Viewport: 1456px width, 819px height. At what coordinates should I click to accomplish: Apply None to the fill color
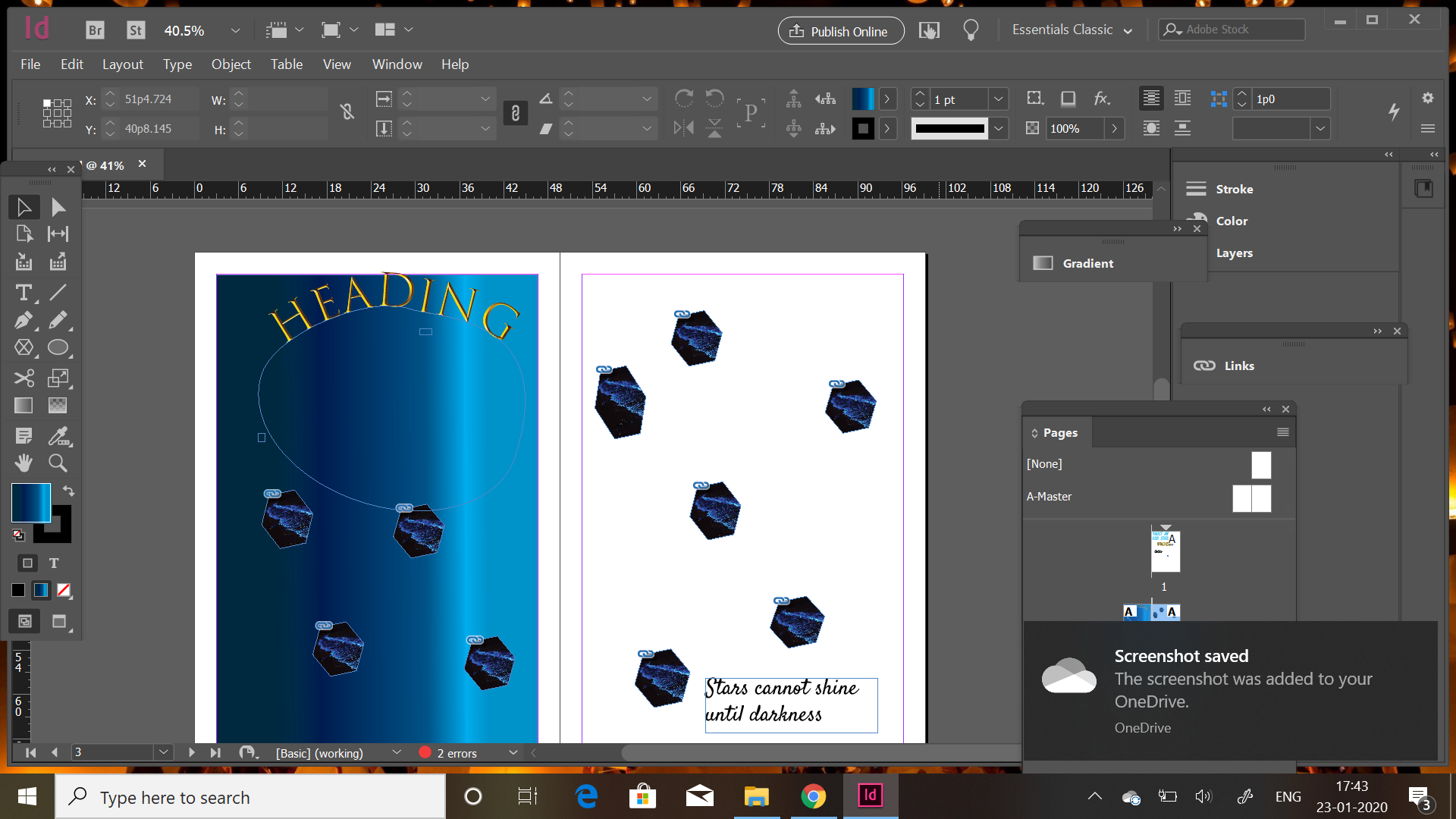coord(64,590)
